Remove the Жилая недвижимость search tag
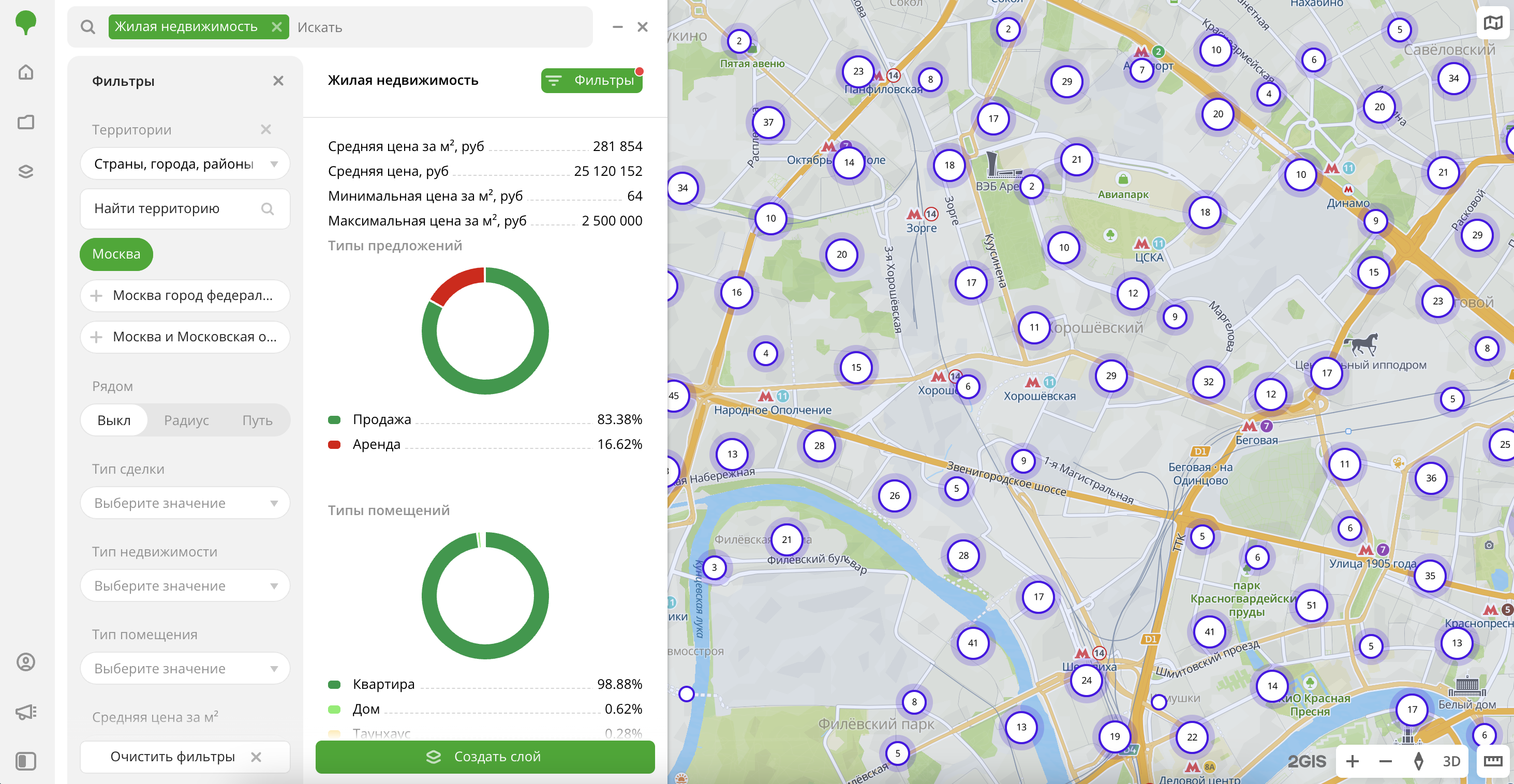The height and width of the screenshot is (784, 1514). click(277, 27)
